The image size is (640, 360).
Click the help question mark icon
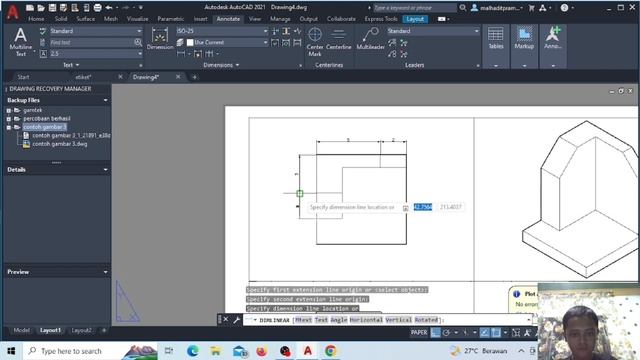564,8
